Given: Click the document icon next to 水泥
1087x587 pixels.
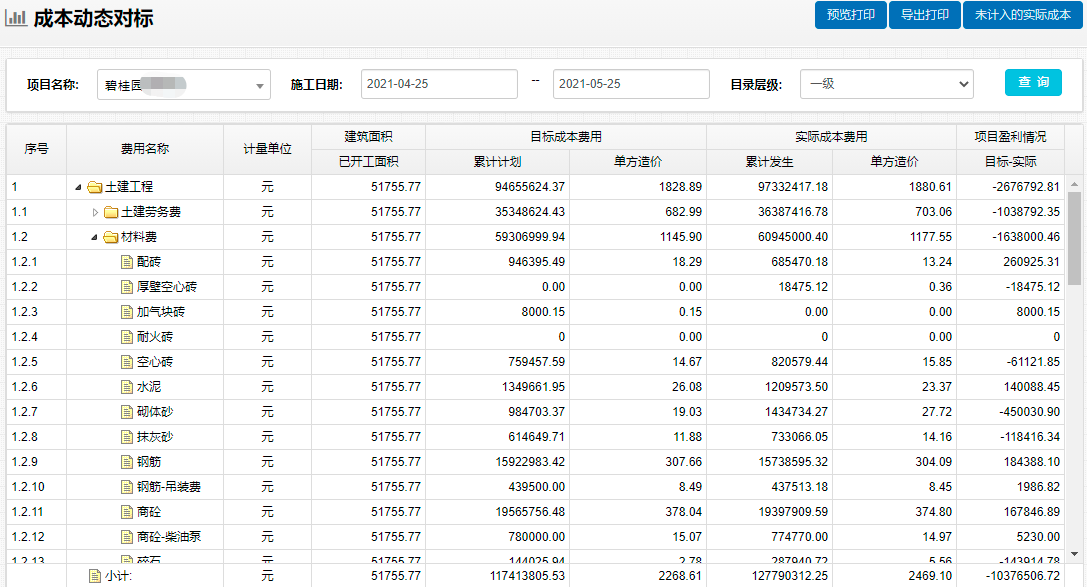Looking at the screenshot, I should (x=127, y=387).
